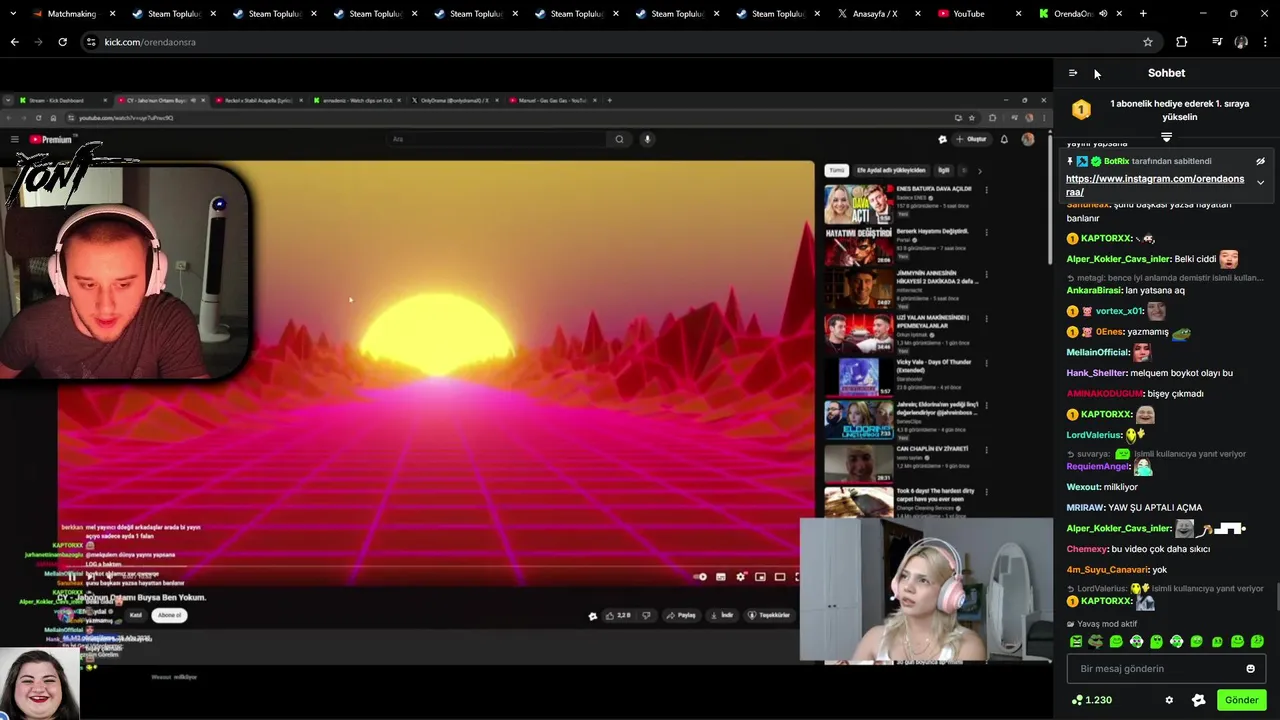1280x720 pixels.
Task: Mute the OrendaOnsra tab audio
Action: (1103, 14)
